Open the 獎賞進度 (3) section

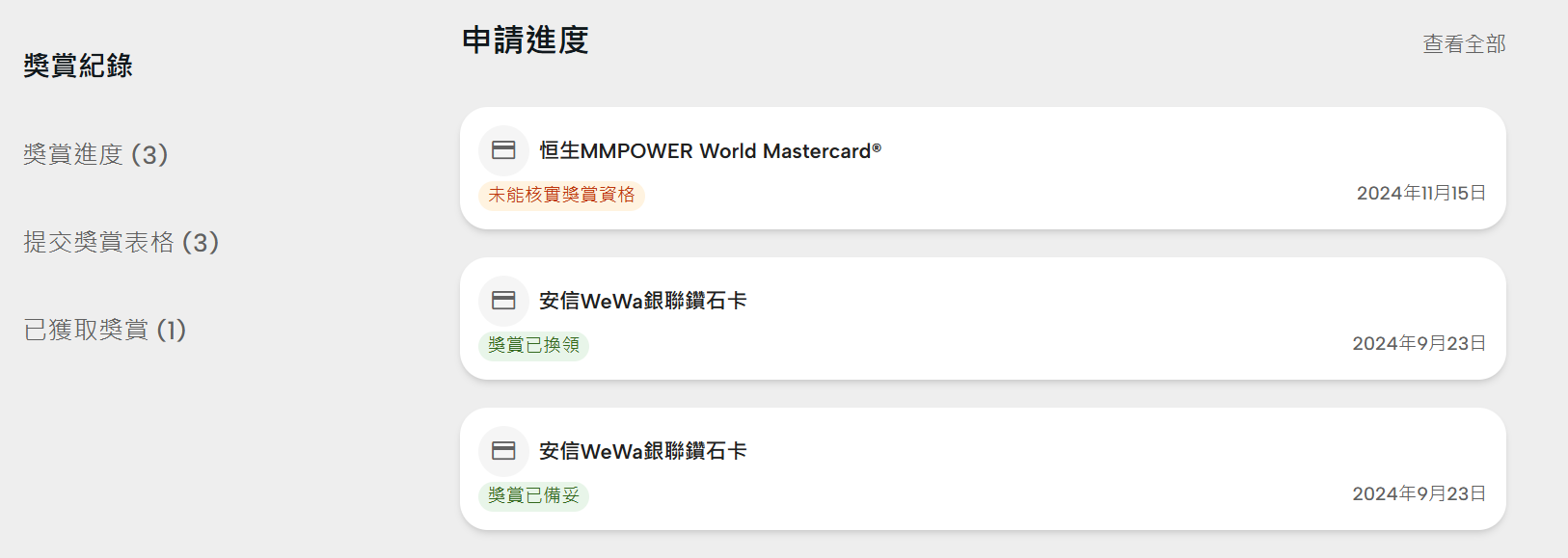pyautogui.click(x=95, y=154)
